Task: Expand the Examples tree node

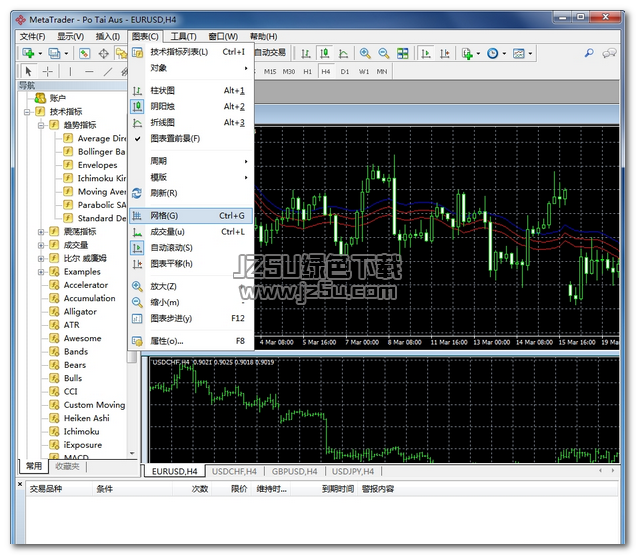Action: 41,272
